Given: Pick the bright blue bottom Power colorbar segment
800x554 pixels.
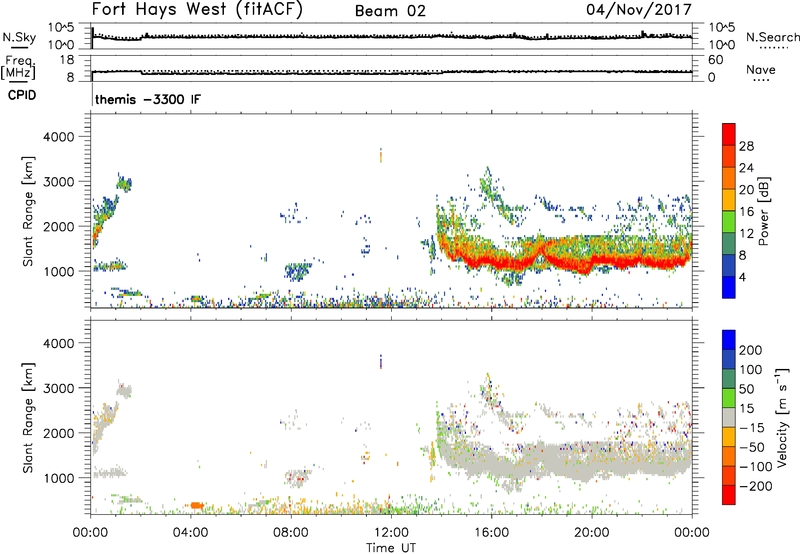Looking at the screenshot, I should click(729, 287).
